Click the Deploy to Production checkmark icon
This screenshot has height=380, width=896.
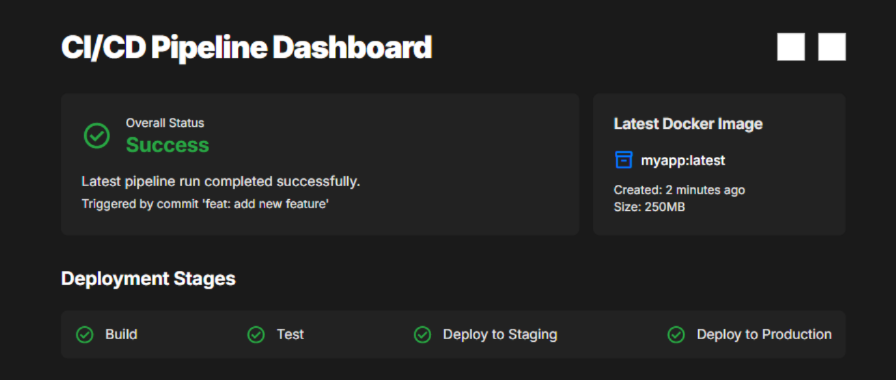tap(676, 334)
